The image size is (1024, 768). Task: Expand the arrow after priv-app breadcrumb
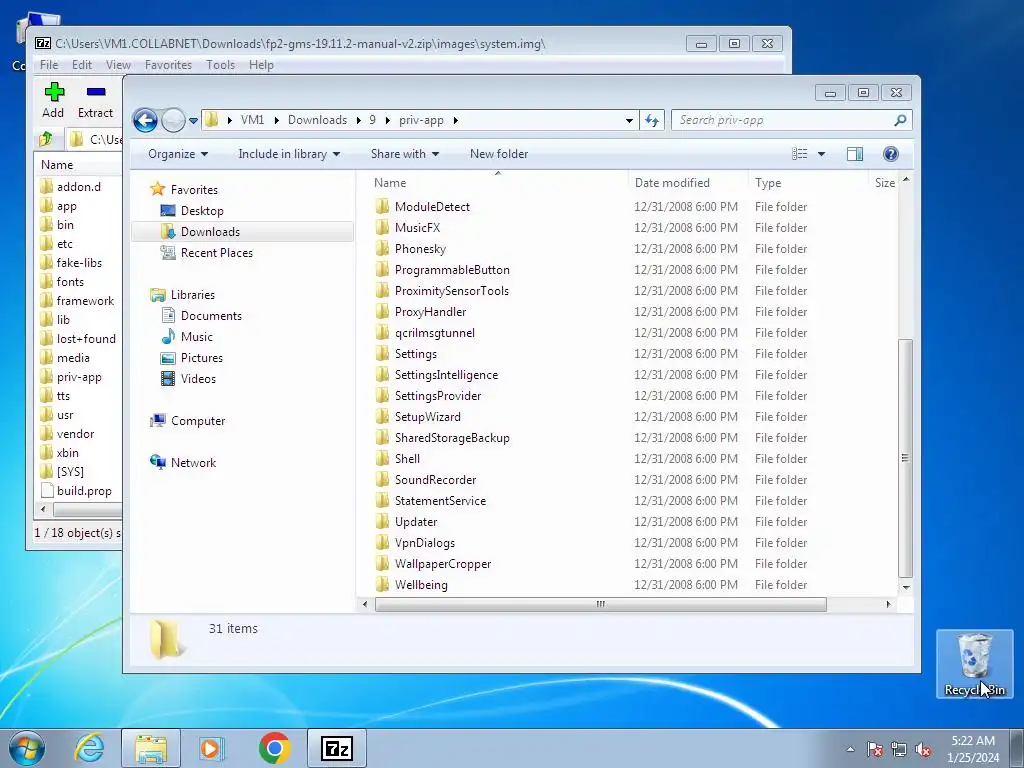(455, 120)
